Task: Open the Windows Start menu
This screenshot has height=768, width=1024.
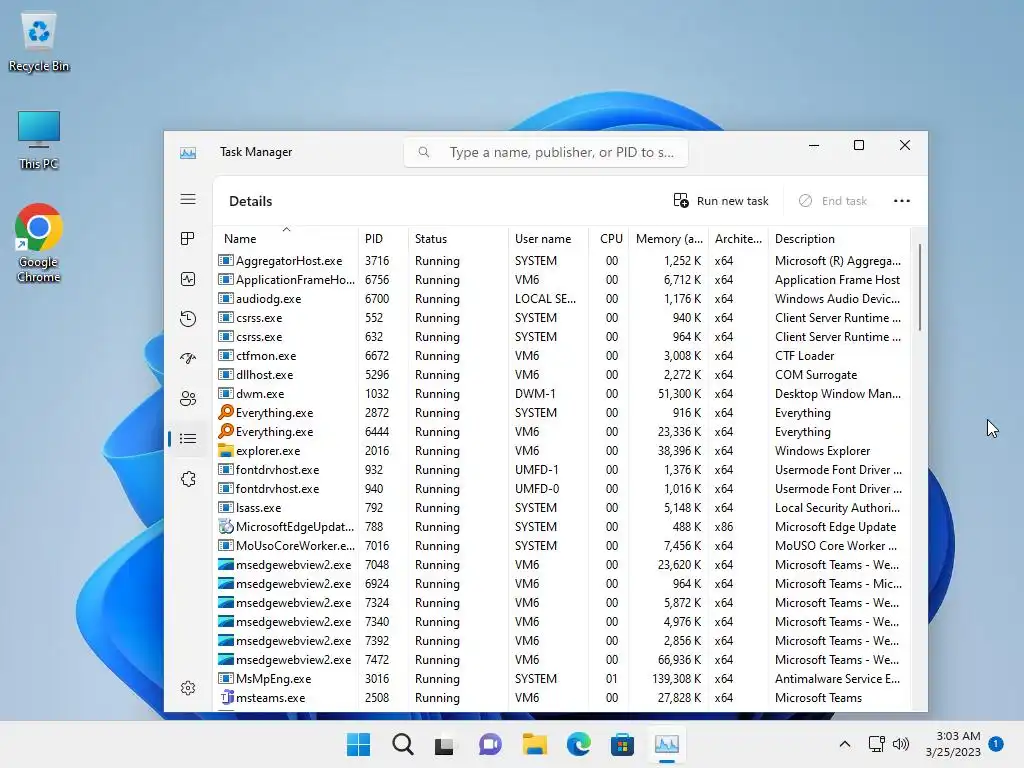Action: point(359,744)
